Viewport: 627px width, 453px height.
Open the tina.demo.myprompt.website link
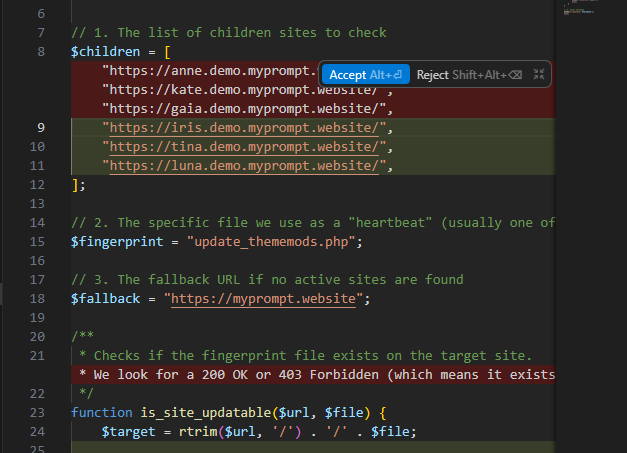[x=244, y=147]
